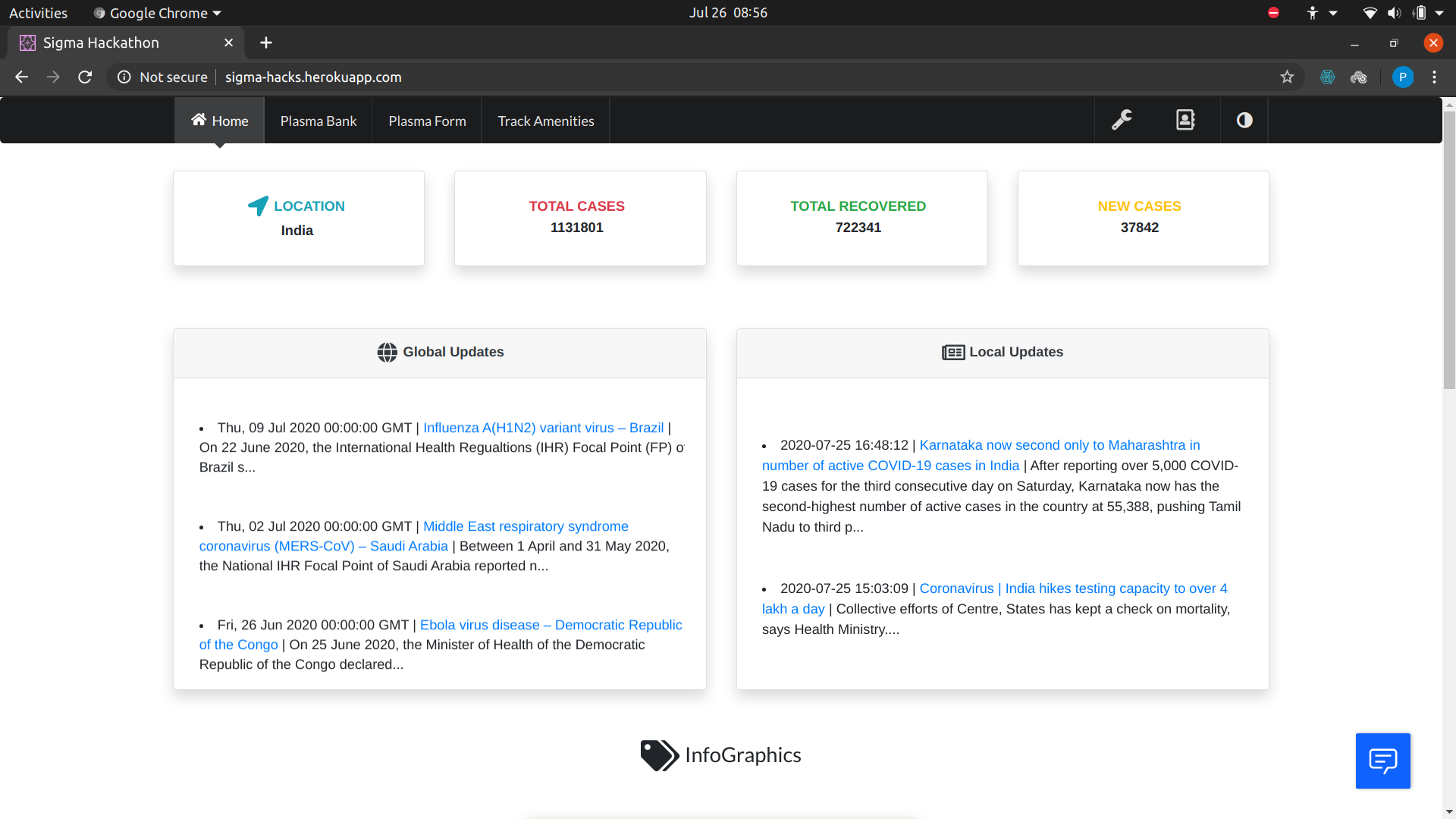
Task: Open the contact book icon in navbar
Action: (x=1185, y=120)
